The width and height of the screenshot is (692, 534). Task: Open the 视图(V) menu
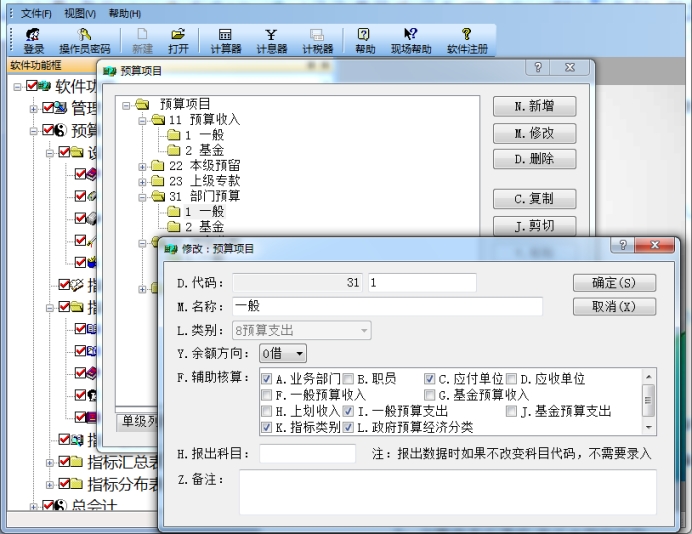click(80, 14)
